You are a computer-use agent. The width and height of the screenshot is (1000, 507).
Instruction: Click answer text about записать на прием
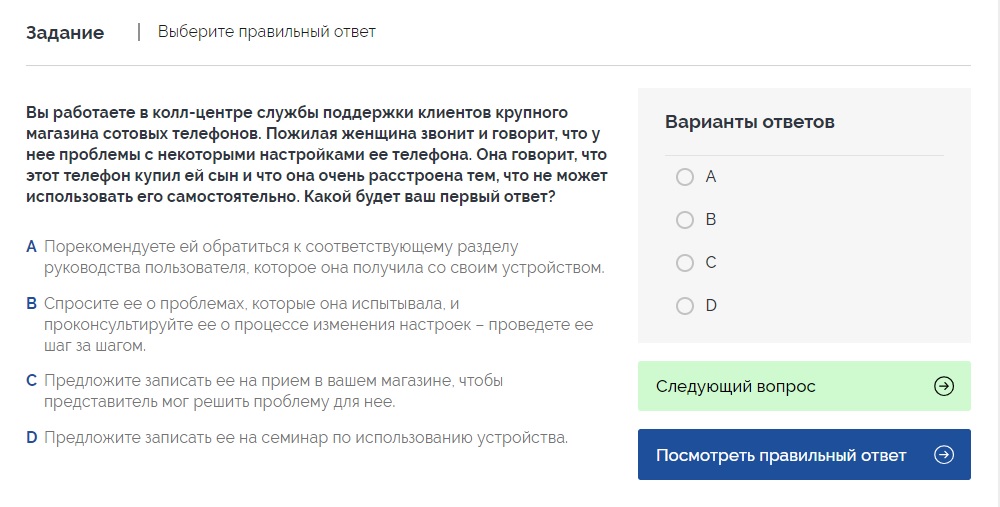click(273, 391)
